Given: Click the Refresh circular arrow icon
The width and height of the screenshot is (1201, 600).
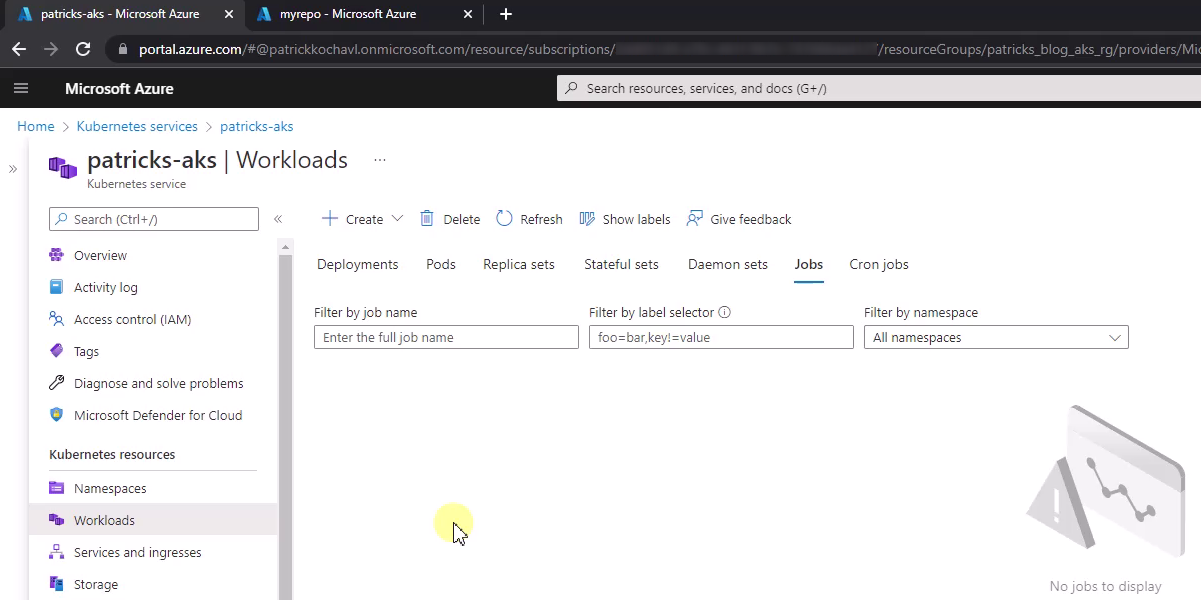Looking at the screenshot, I should point(504,219).
